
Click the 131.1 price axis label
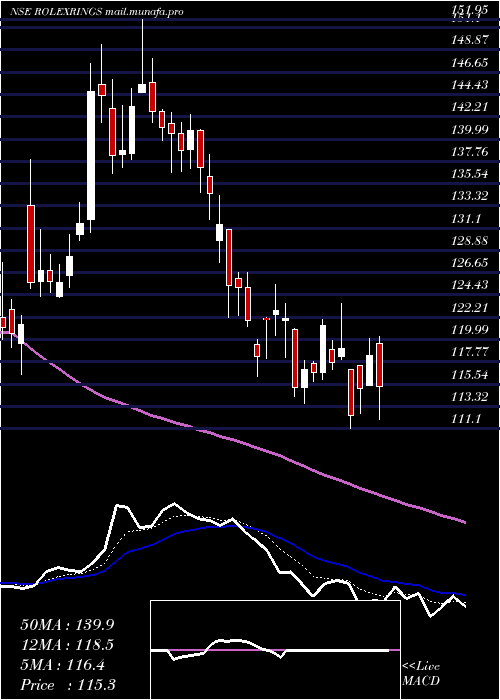pos(465,218)
